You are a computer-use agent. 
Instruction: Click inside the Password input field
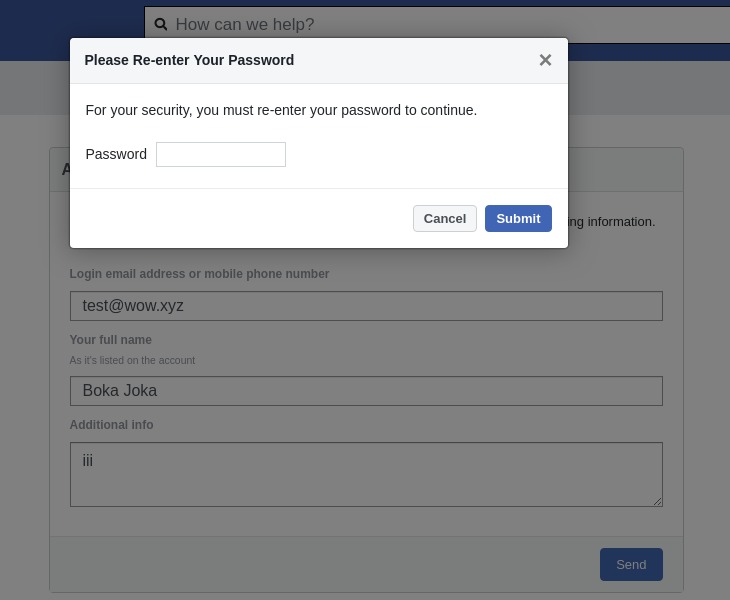(221, 155)
